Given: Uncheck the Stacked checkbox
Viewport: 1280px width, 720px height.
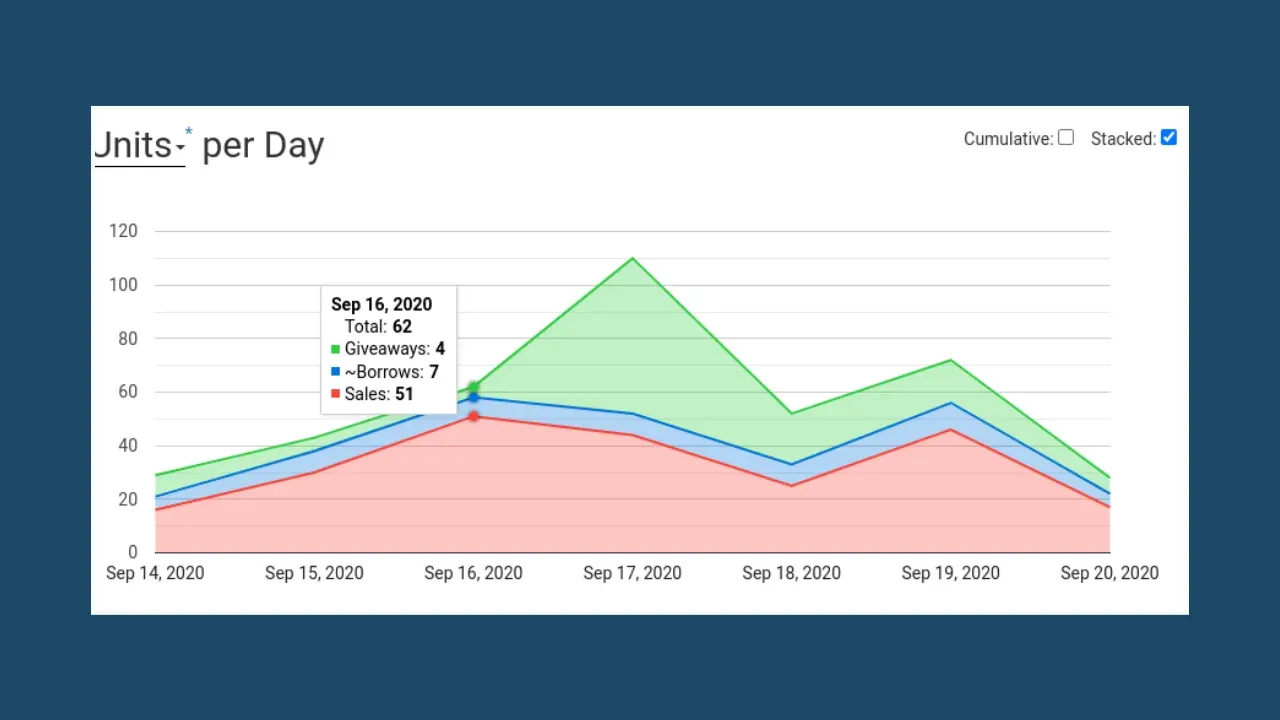Looking at the screenshot, I should pyautogui.click(x=1168, y=137).
